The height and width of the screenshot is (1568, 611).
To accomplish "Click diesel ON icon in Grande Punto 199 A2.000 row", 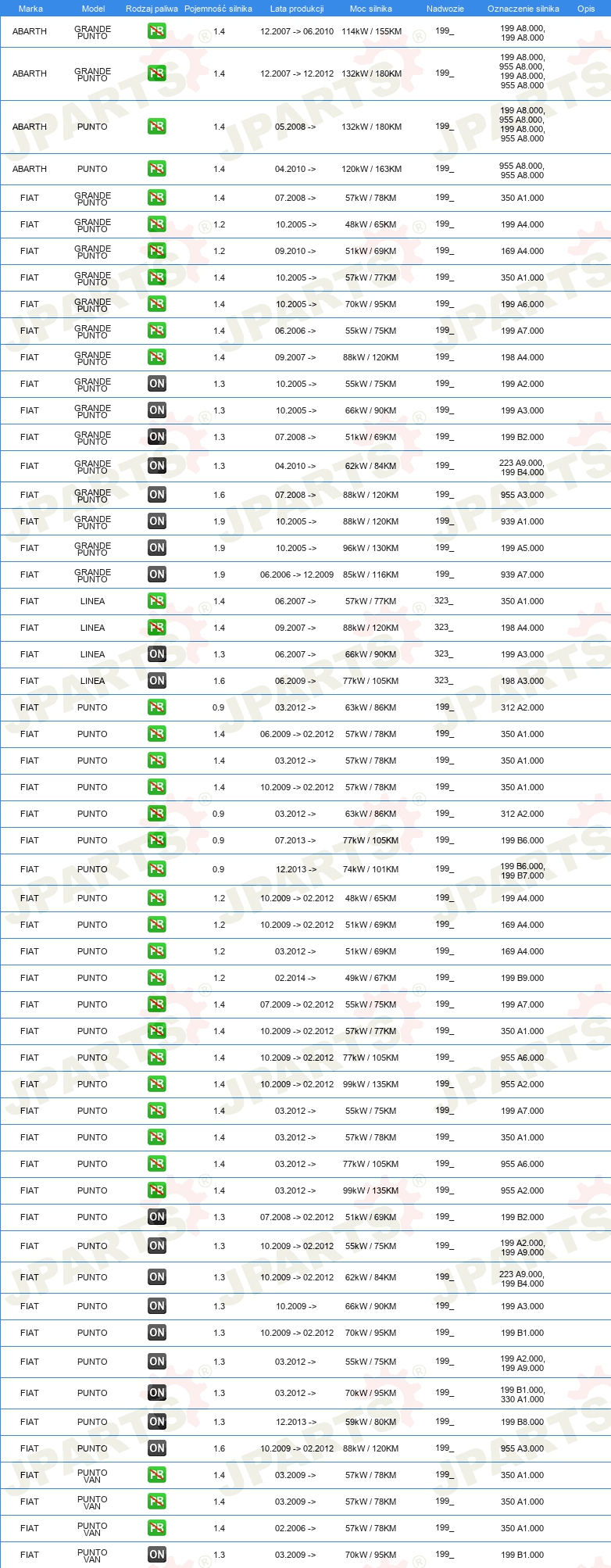I will pyautogui.click(x=156, y=384).
